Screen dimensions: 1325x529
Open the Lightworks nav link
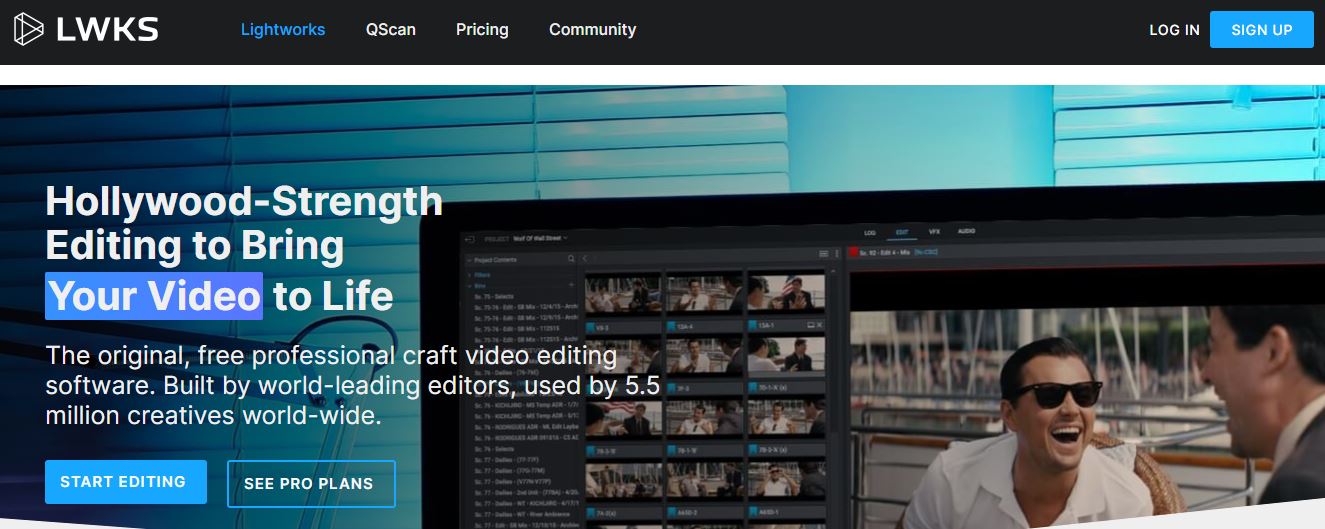[283, 30]
